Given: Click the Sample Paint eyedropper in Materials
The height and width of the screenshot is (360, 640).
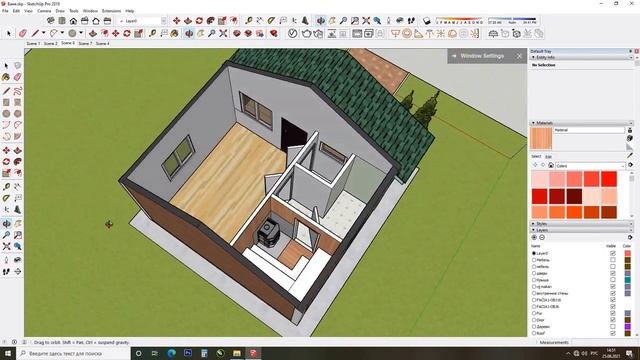Looking at the screenshot, I should 630,156.
